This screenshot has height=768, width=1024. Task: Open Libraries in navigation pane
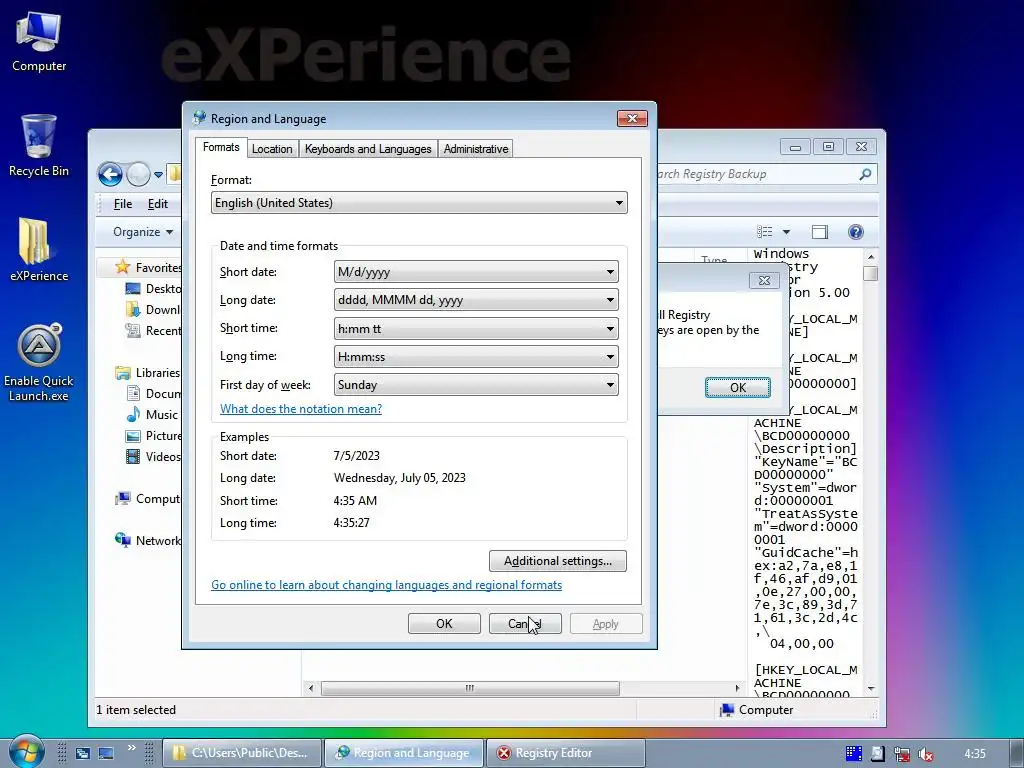point(148,373)
